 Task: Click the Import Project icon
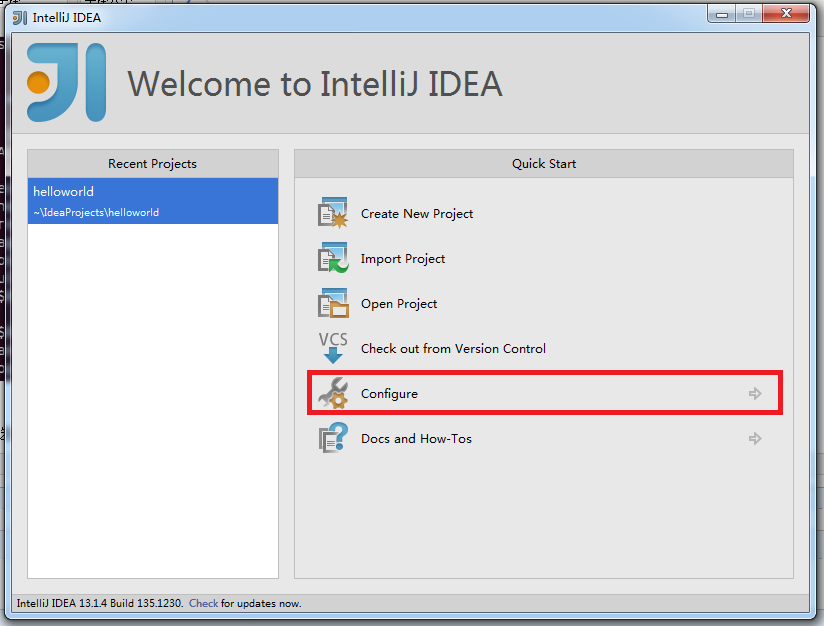point(332,258)
